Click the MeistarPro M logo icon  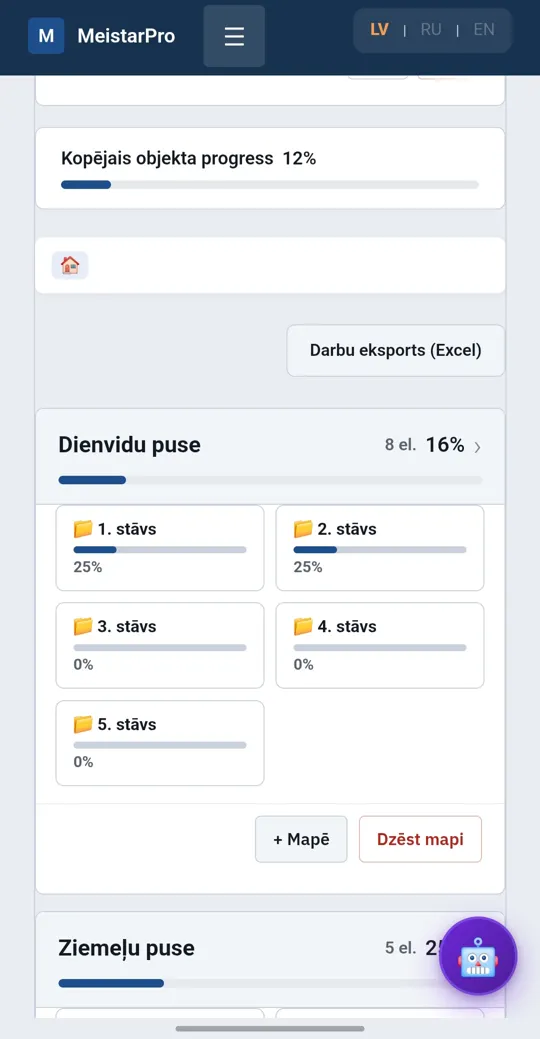coord(46,36)
